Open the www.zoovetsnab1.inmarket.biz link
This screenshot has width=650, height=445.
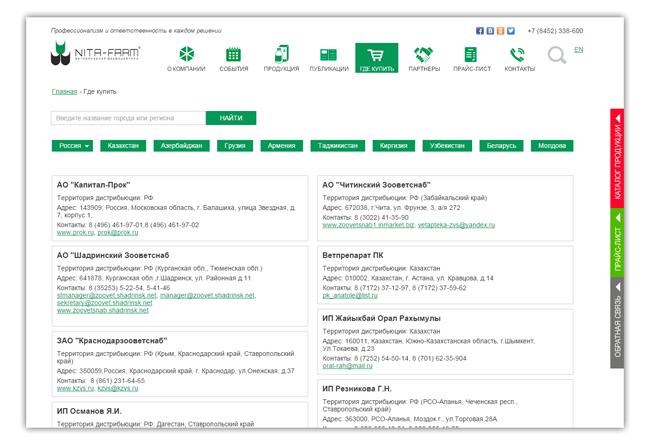point(368,225)
